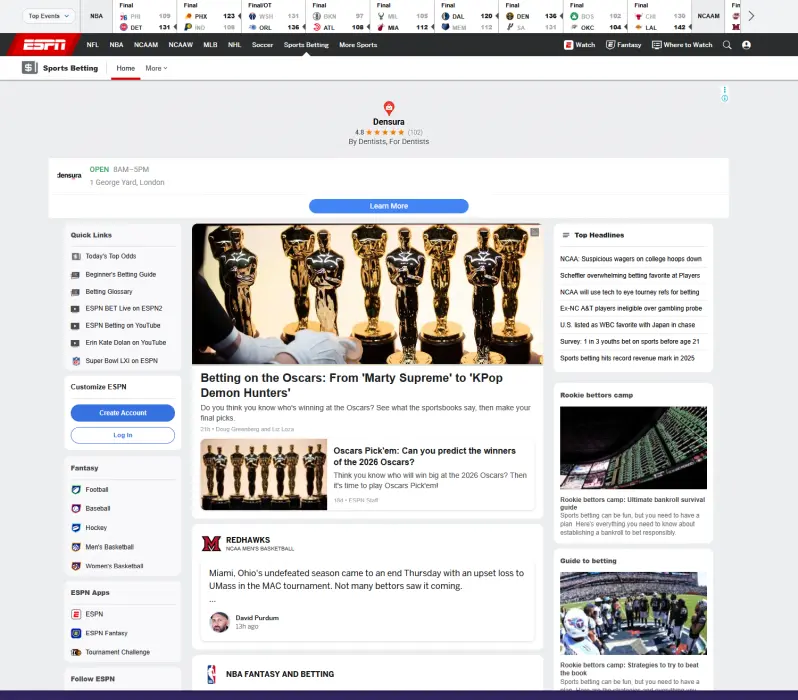This screenshot has height=700, width=798.
Task: Click the Densura map pin icon
Action: (x=389, y=108)
